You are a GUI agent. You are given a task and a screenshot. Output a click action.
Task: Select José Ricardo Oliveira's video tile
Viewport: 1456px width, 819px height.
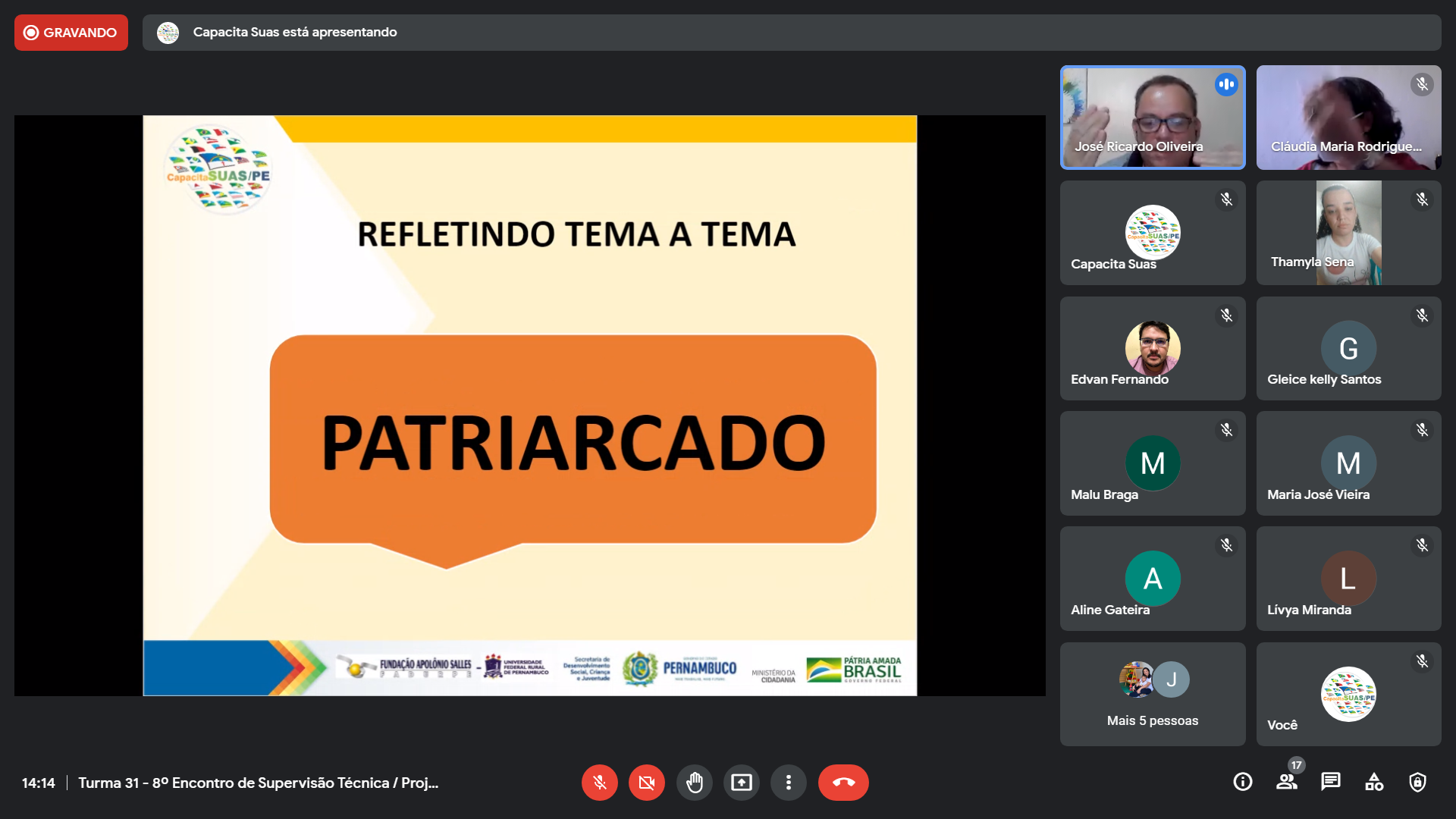point(1152,118)
